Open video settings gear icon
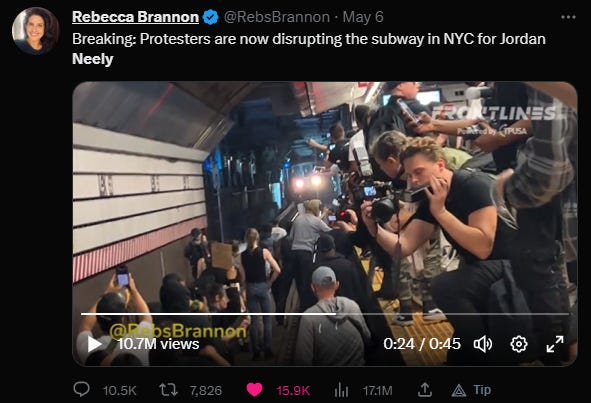 pyautogui.click(x=519, y=344)
